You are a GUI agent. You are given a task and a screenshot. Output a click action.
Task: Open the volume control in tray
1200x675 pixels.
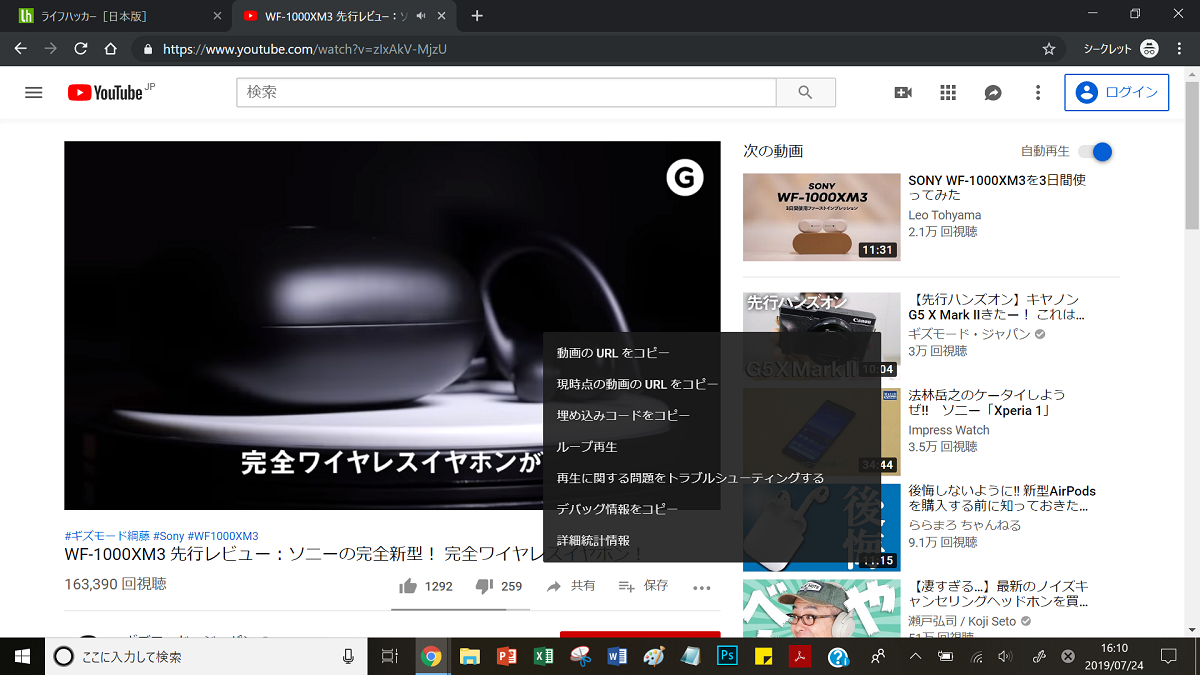pyautogui.click(x=1005, y=657)
